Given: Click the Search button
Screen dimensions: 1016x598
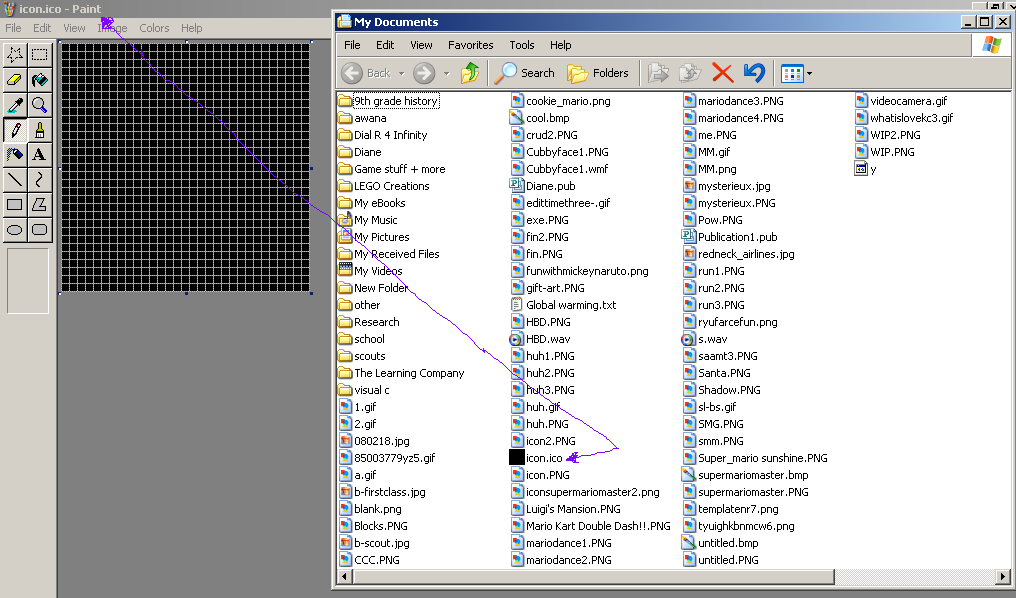Looking at the screenshot, I should 526,73.
